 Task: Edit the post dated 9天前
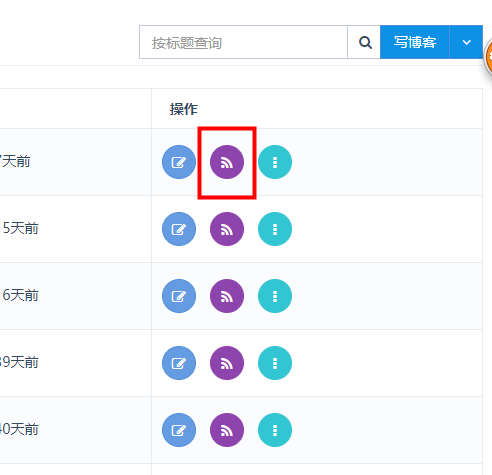(179, 363)
